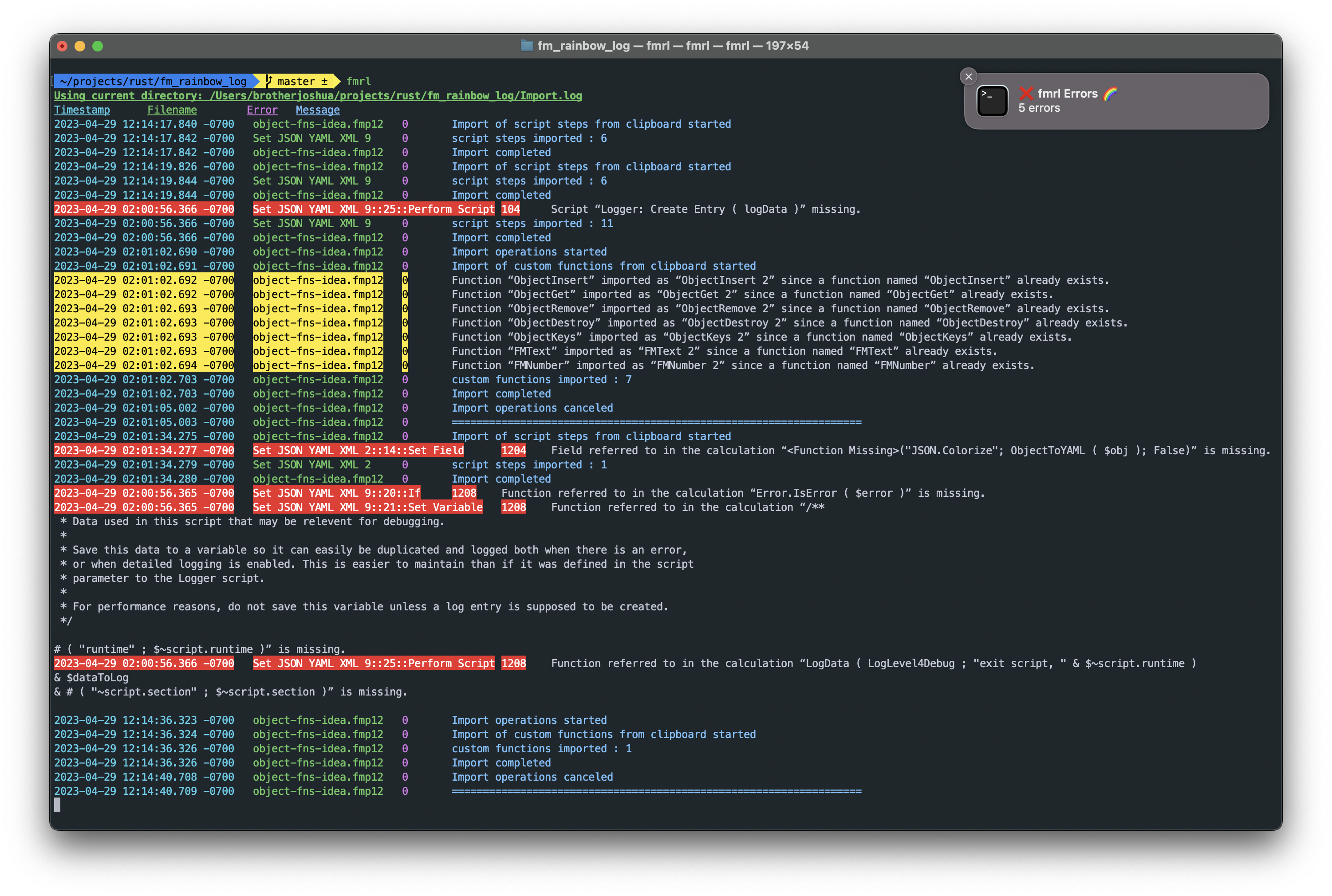Click the git branch icon before master
The height and width of the screenshot is (896, 1332).
click(269, 81)
